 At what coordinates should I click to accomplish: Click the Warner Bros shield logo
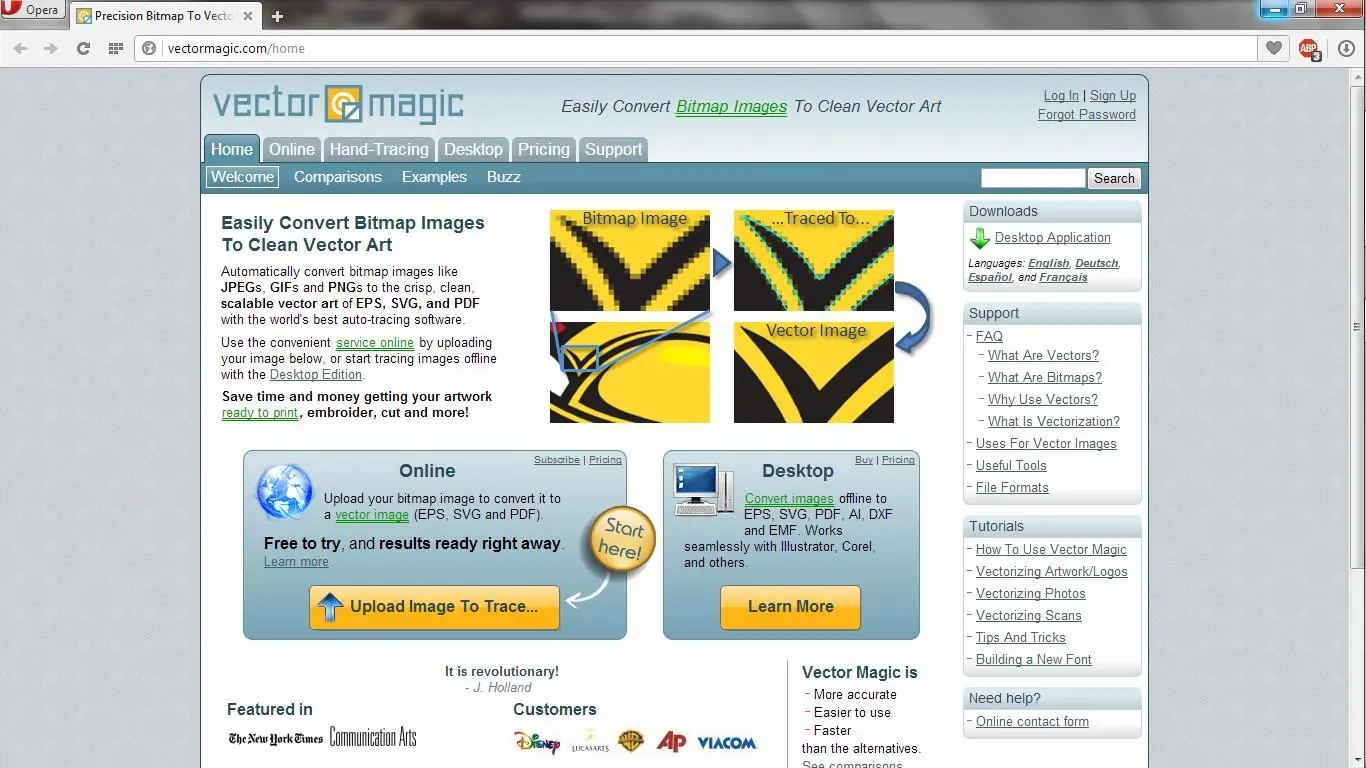(x=631, y=742)
